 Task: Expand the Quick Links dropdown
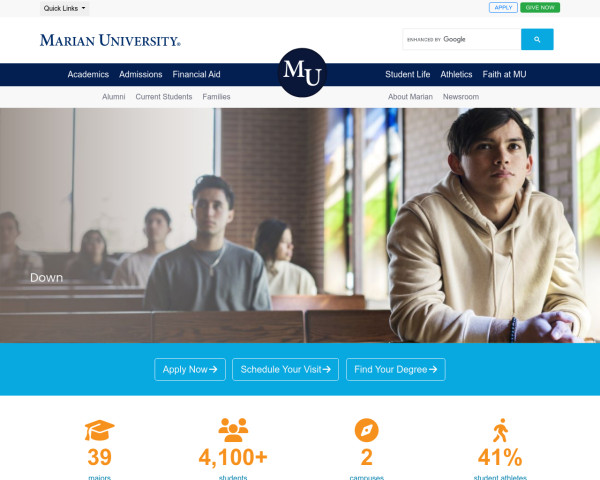(64, 8)
